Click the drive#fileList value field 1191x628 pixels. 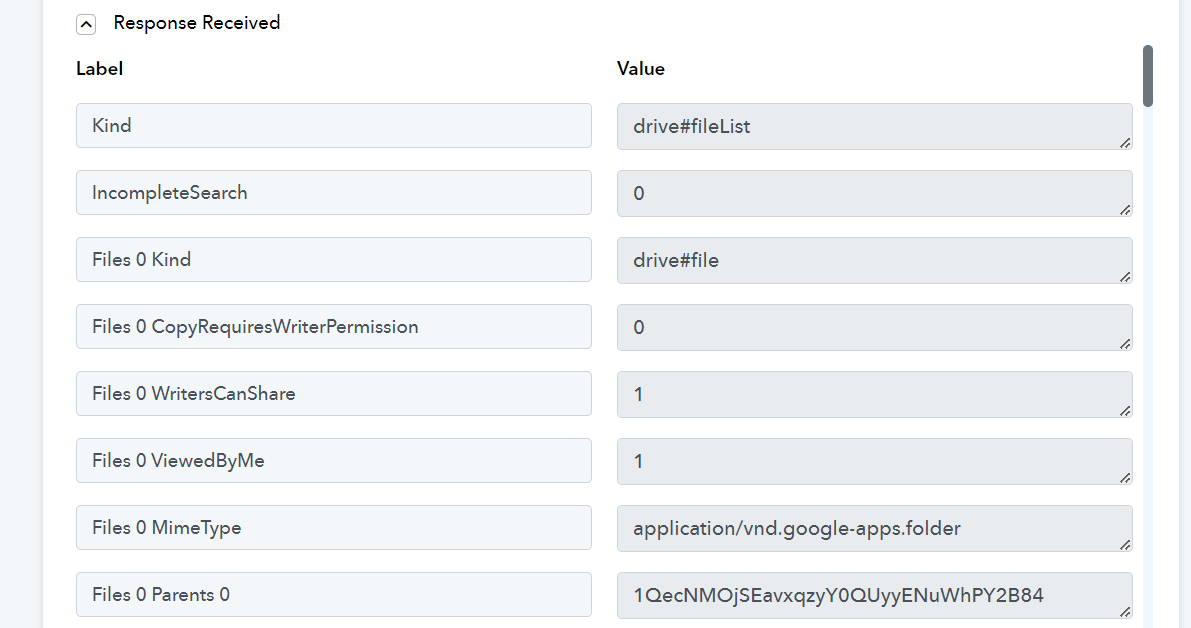coord(874,126)
